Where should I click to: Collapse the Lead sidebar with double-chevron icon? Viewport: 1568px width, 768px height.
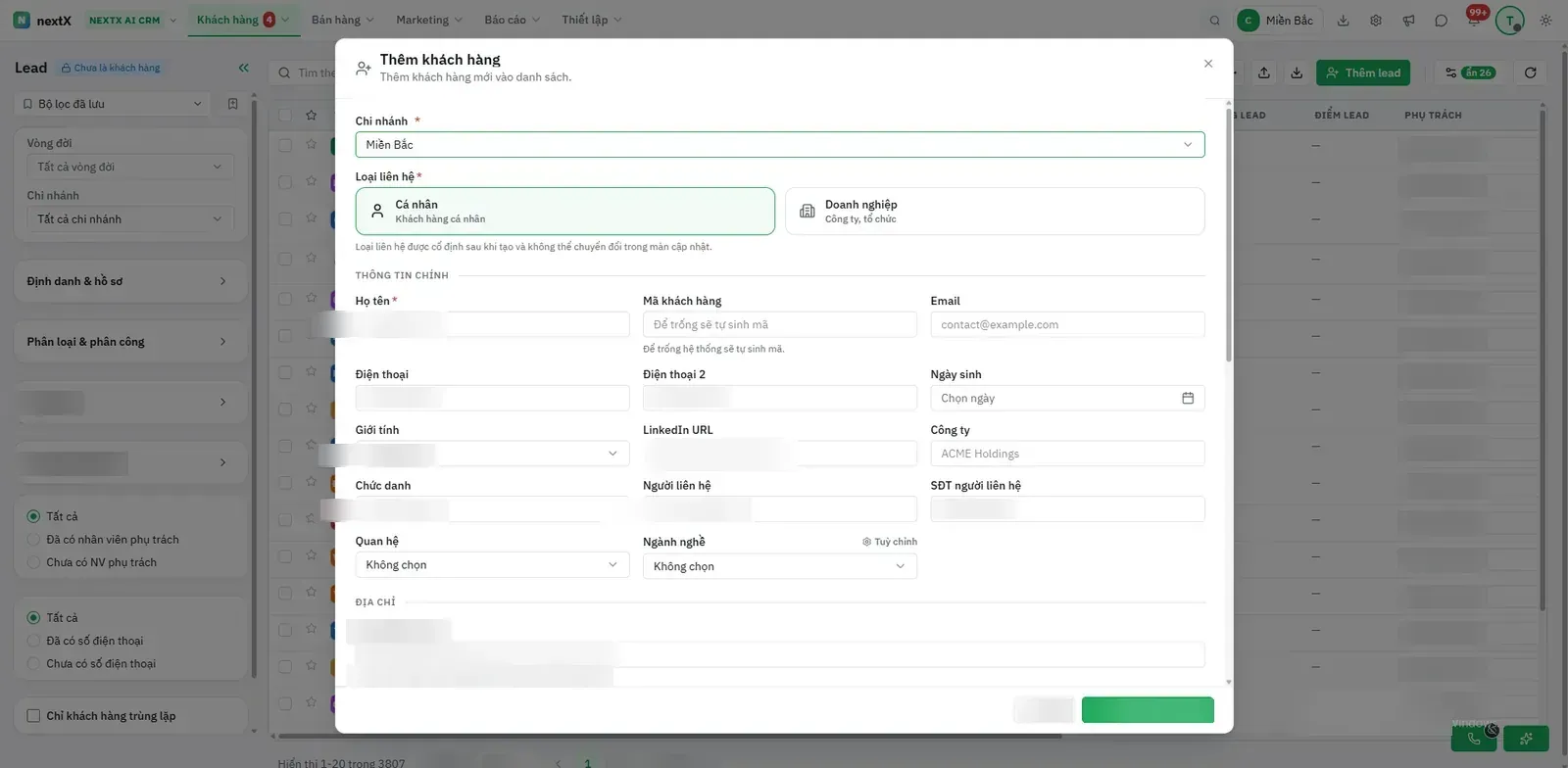(243, 68)
